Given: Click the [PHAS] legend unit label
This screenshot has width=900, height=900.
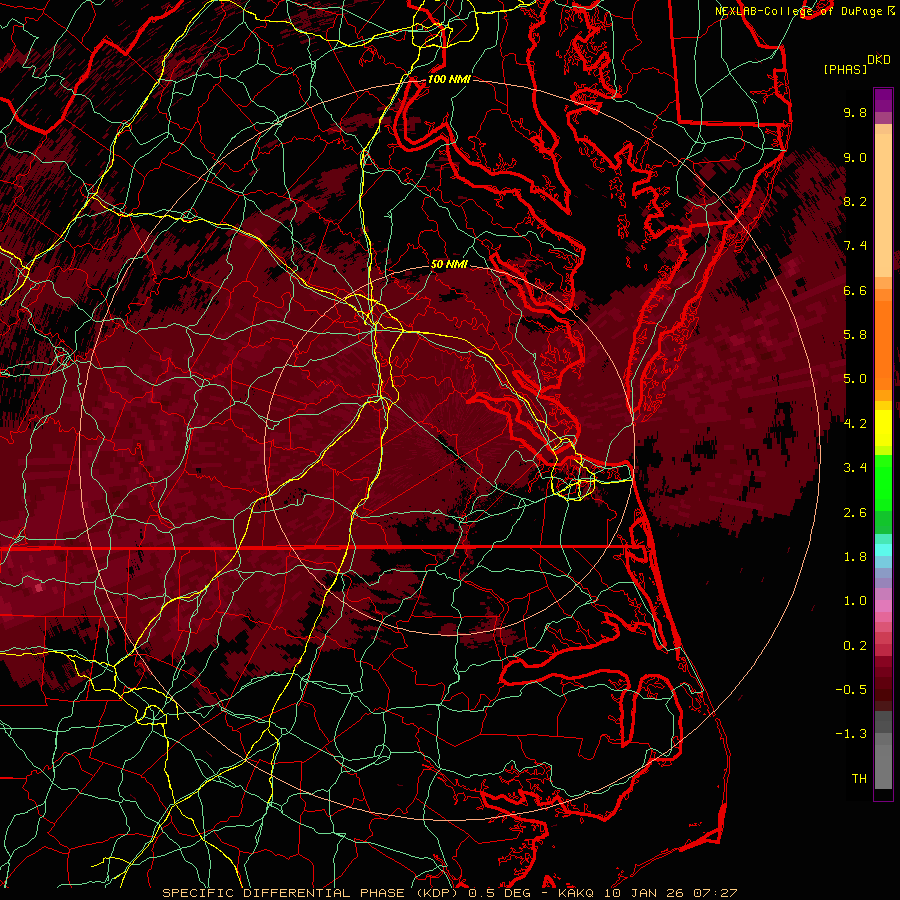Looking at the screenshot, I should 844,69.
